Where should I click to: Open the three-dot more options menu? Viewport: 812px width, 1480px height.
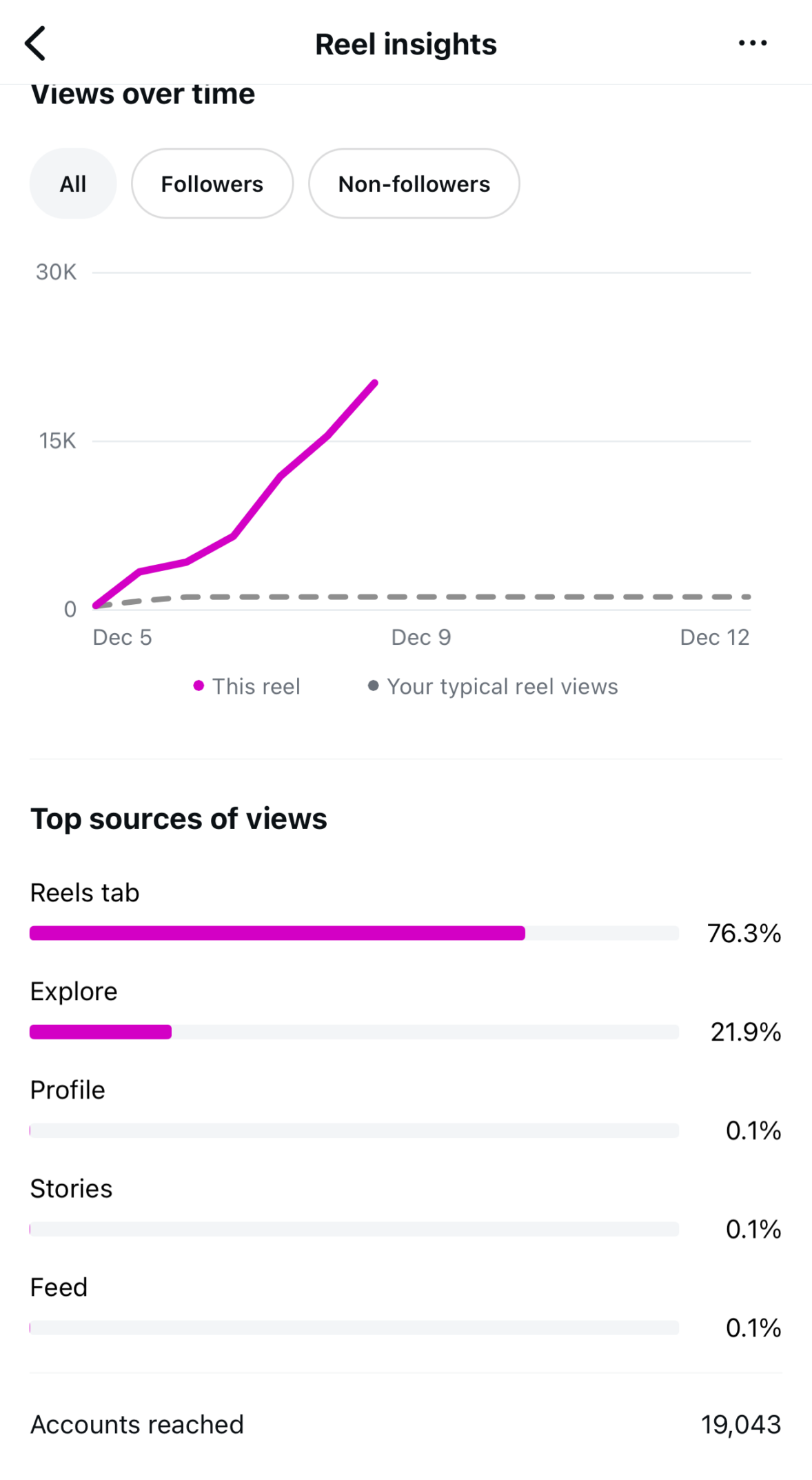click(x=752, y=43)
